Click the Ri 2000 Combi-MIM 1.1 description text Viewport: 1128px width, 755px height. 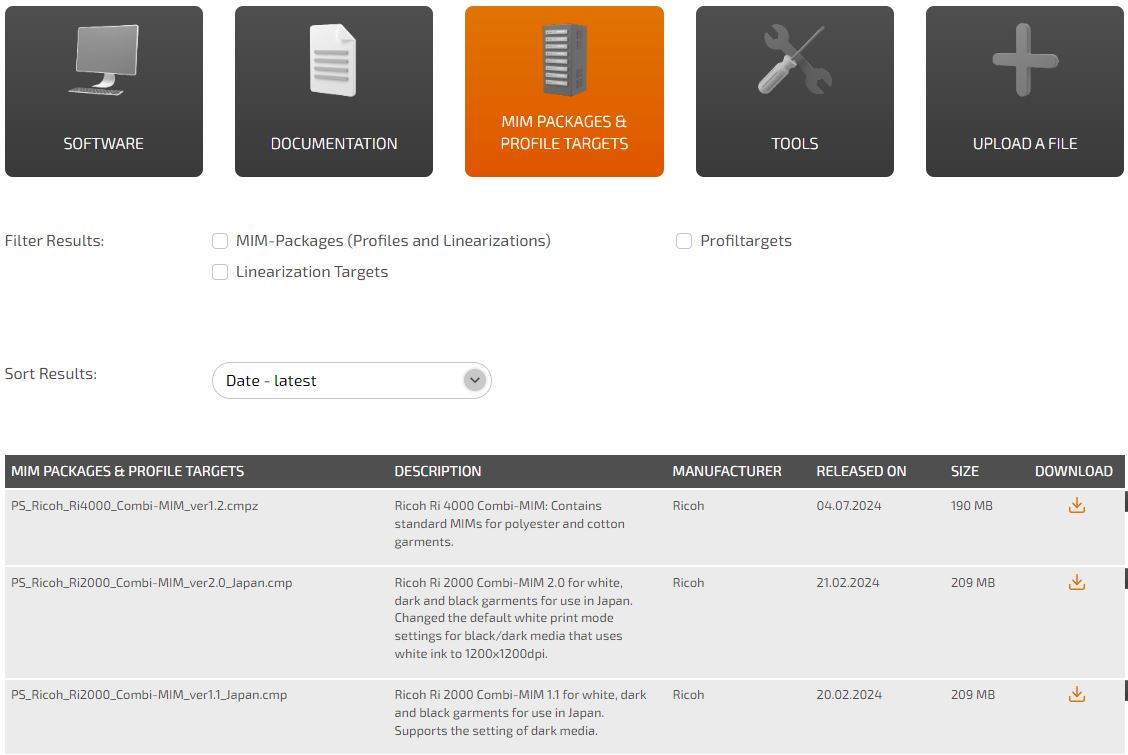point(520,713)
